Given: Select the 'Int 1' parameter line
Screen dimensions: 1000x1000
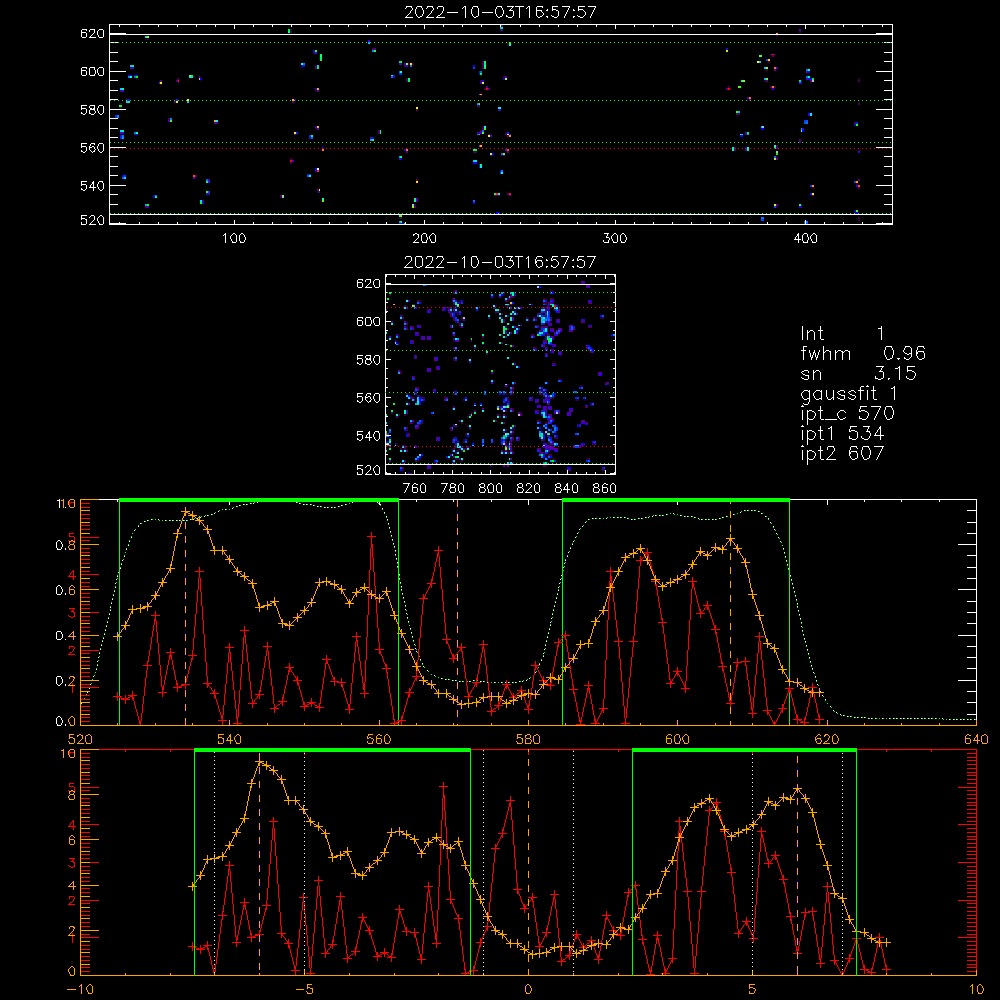Looking at the screenshot, I should pos(842,334).
